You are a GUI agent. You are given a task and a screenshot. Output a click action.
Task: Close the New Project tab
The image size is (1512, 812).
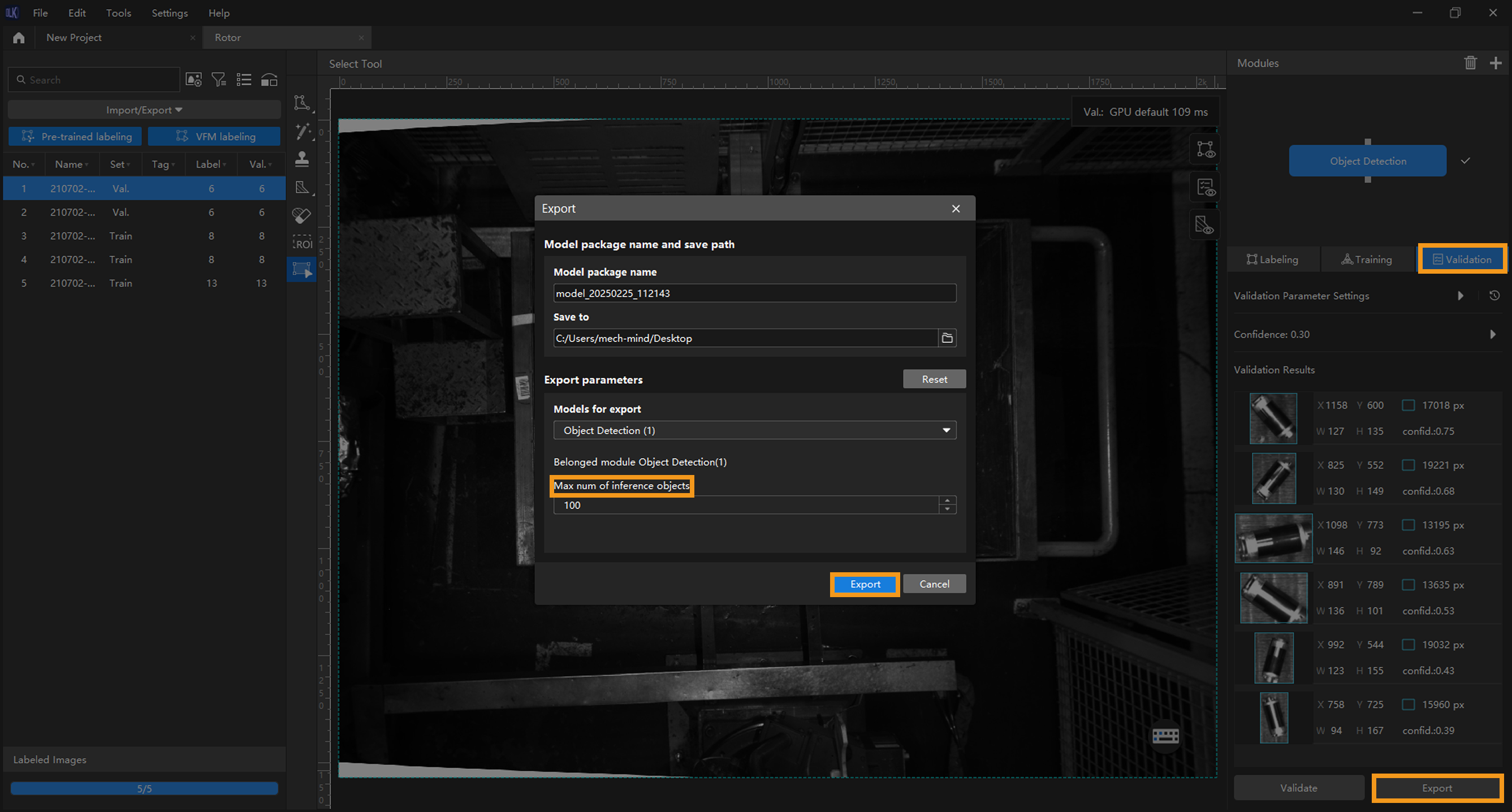192,37
